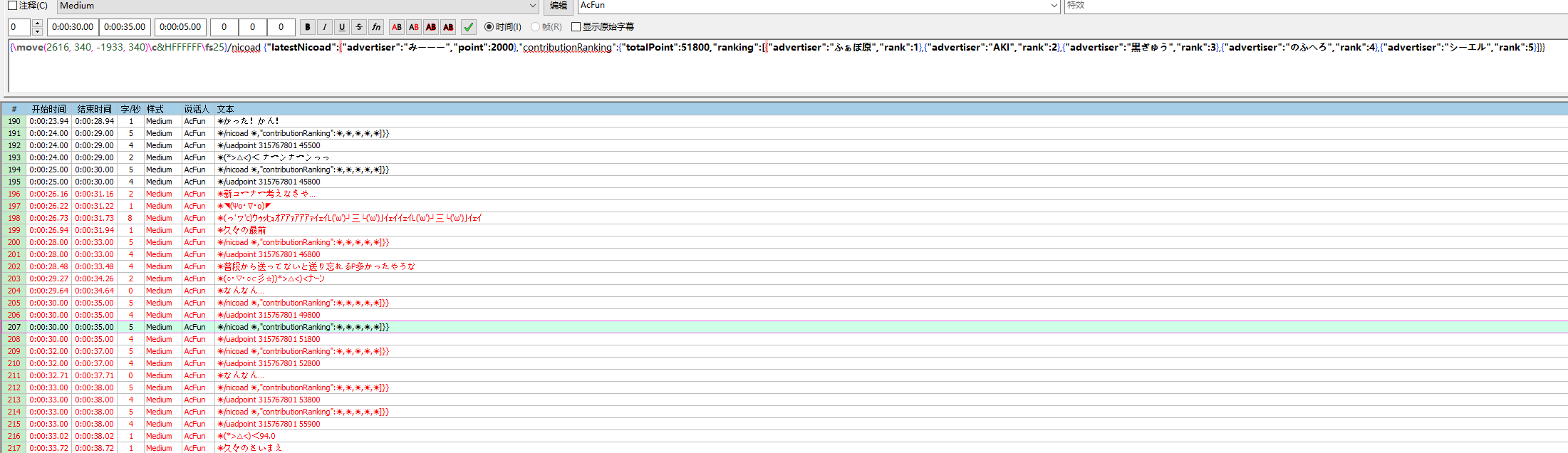Set secondary color with second AB button
This screenshot has height=453, width=1568.
[414, 27]
